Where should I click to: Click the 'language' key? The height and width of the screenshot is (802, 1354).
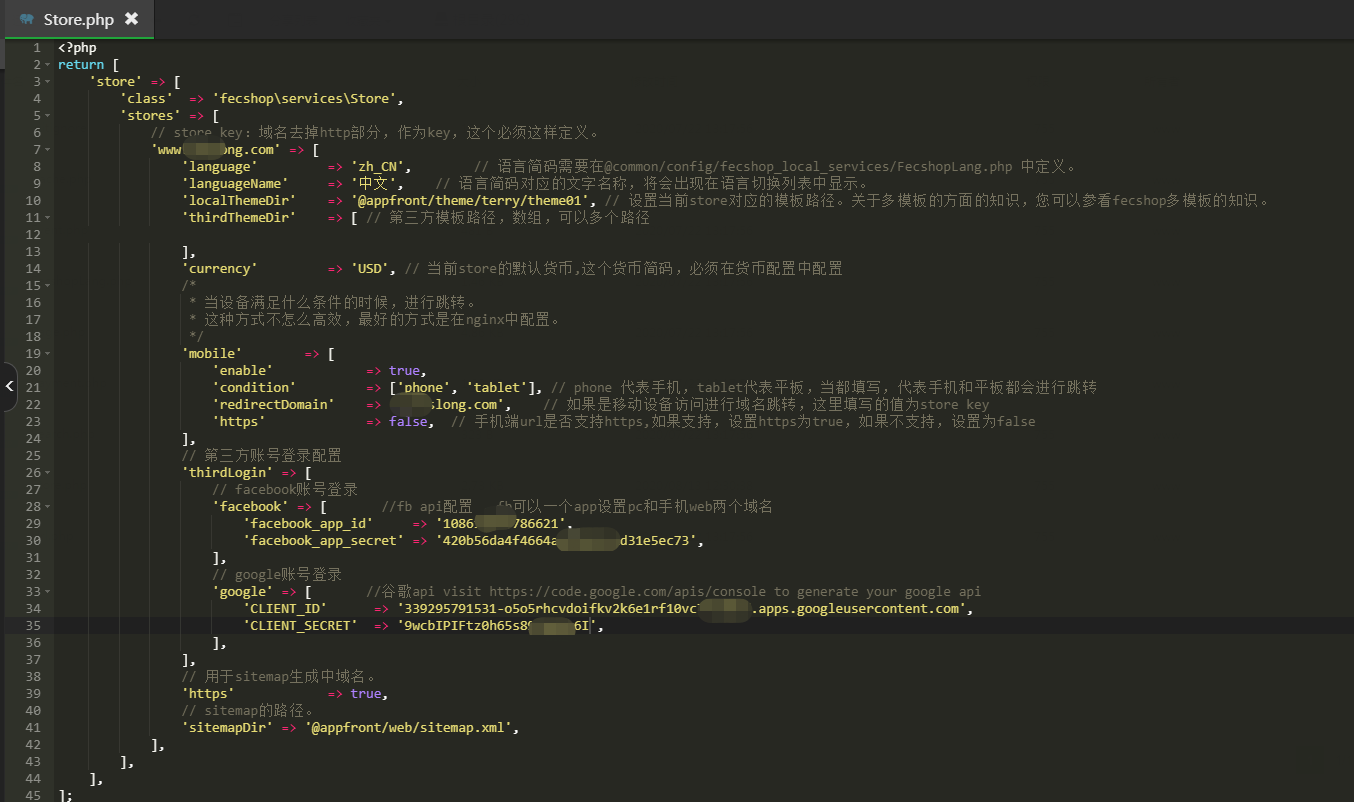click(x=220, y=167)
